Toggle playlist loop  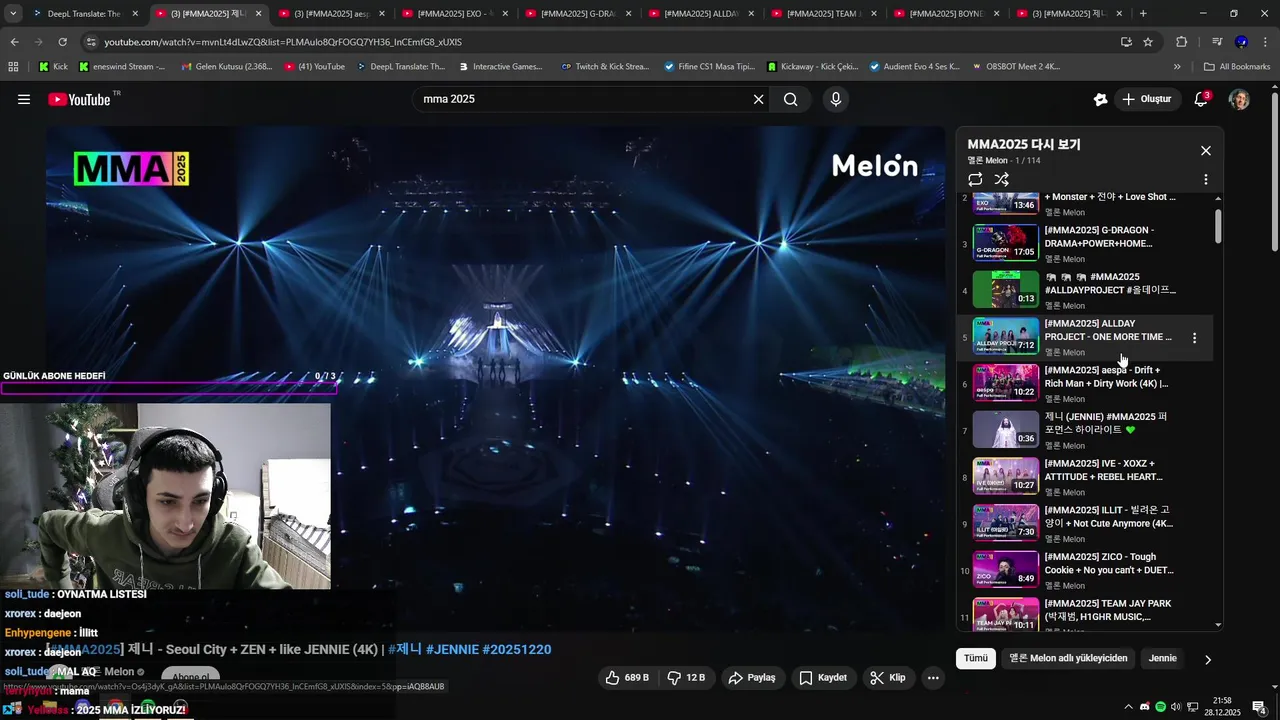tap(975, 180)
